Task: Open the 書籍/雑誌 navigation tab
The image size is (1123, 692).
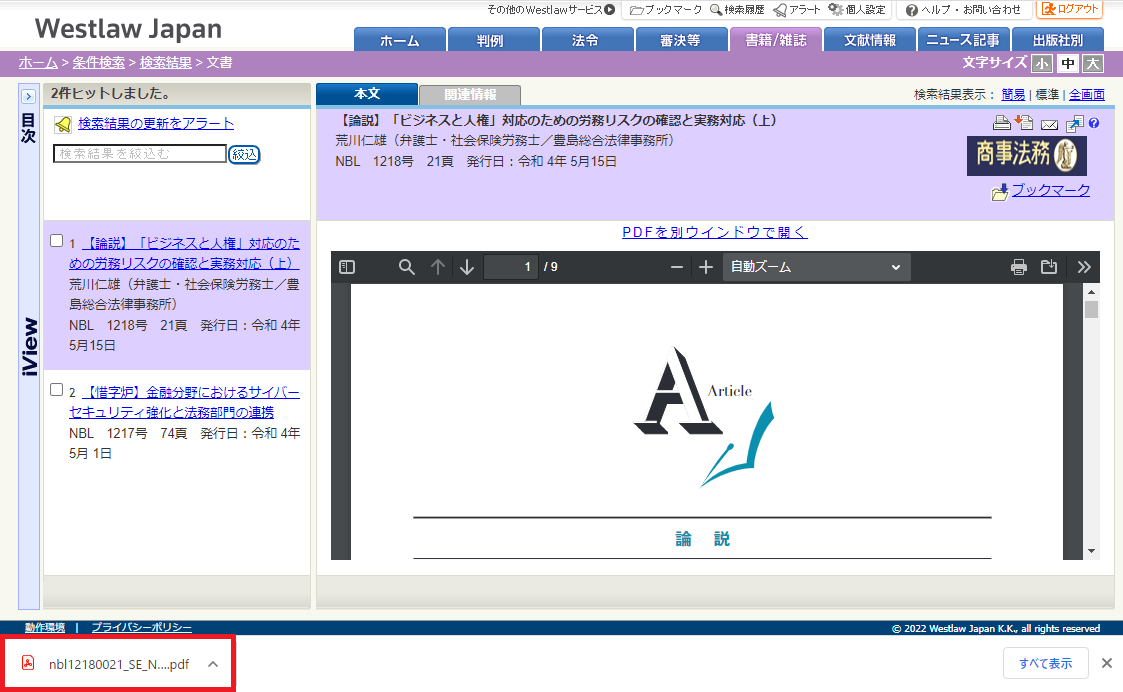Action: (x=776, y=40)
